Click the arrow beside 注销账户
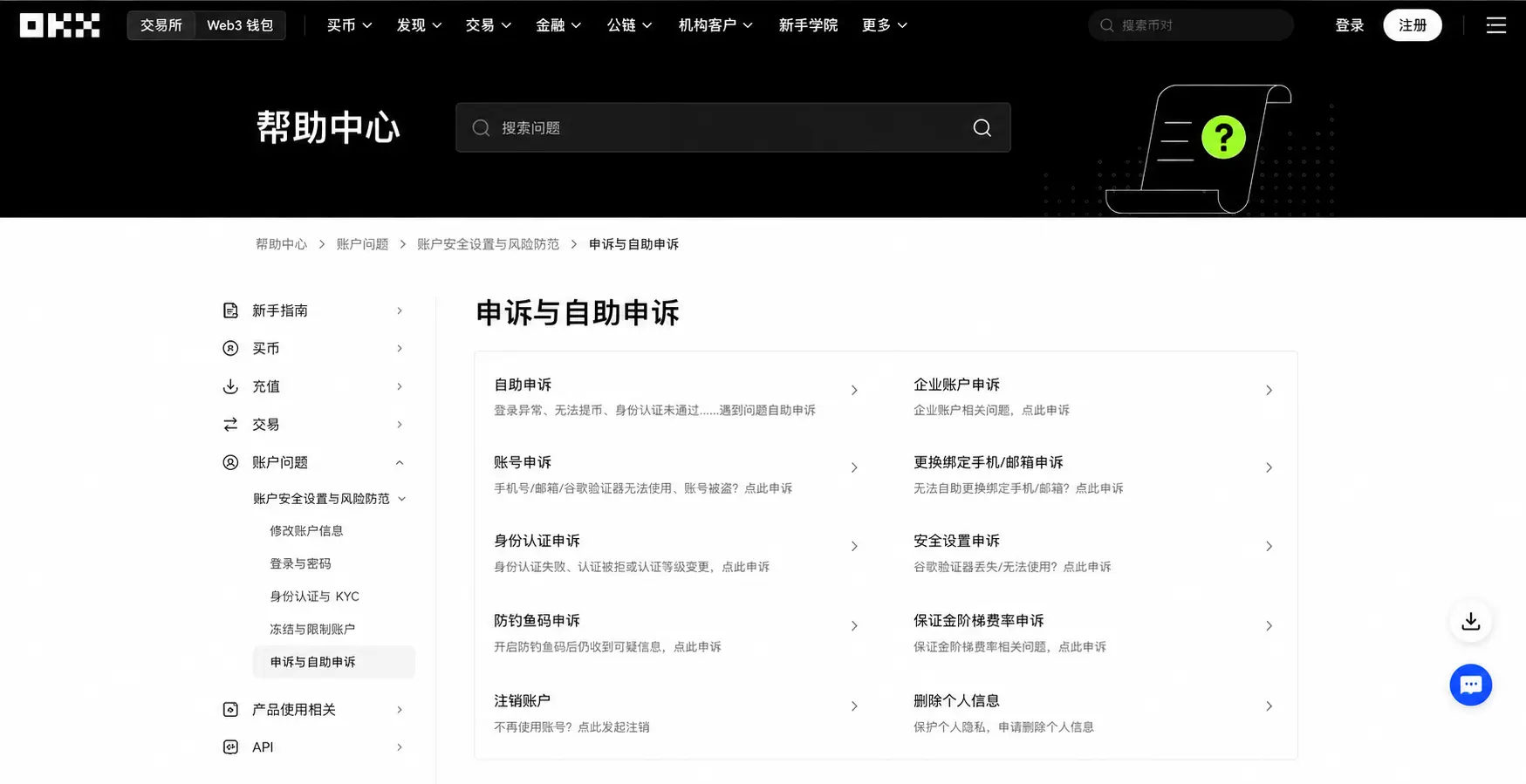 [854, 706]
